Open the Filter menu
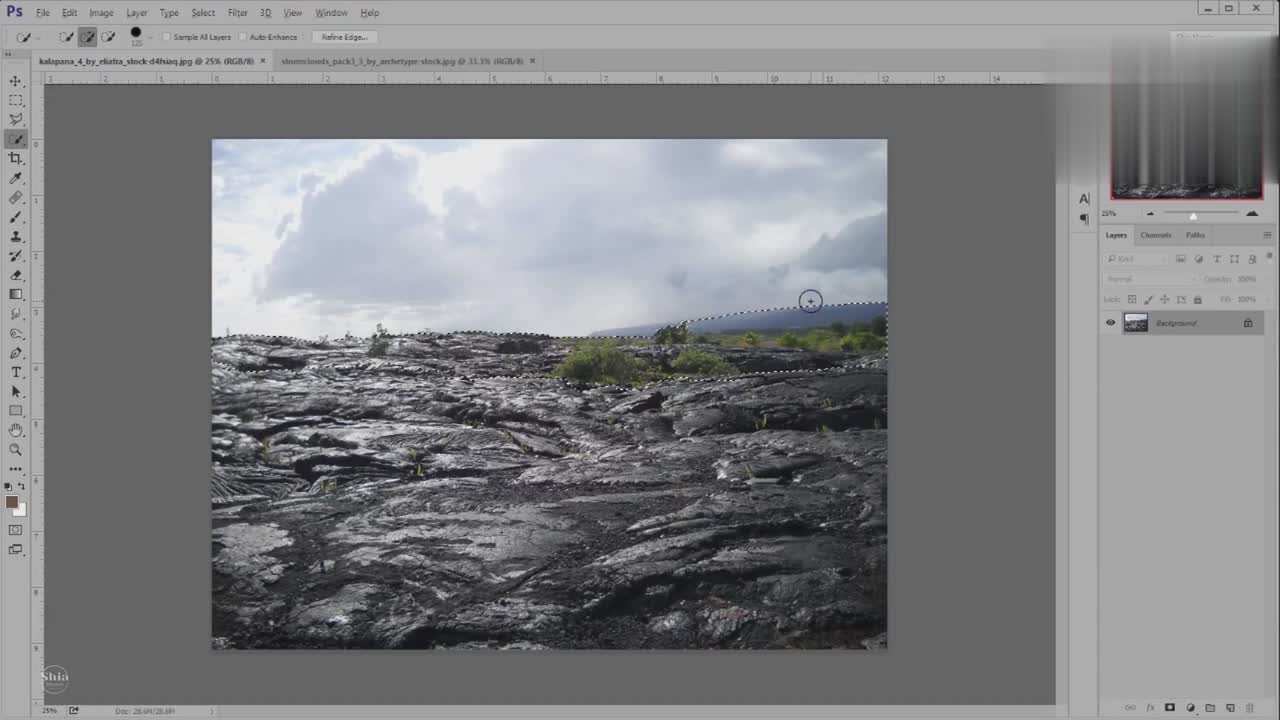Image resolution: width=1280 pixels, height=720 pixels. pos(237,13)
